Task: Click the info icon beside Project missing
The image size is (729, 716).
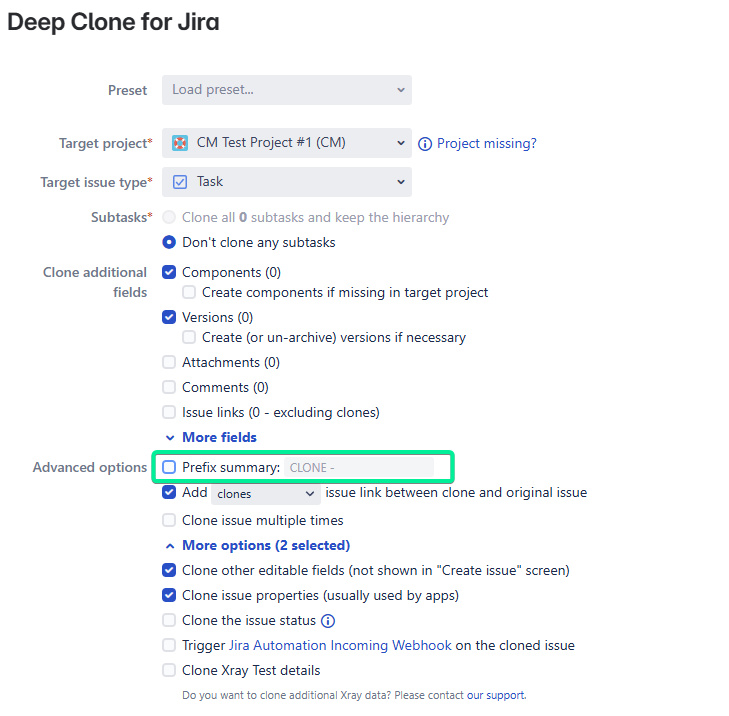Action: pyautogui.click(x=424, y=144)
